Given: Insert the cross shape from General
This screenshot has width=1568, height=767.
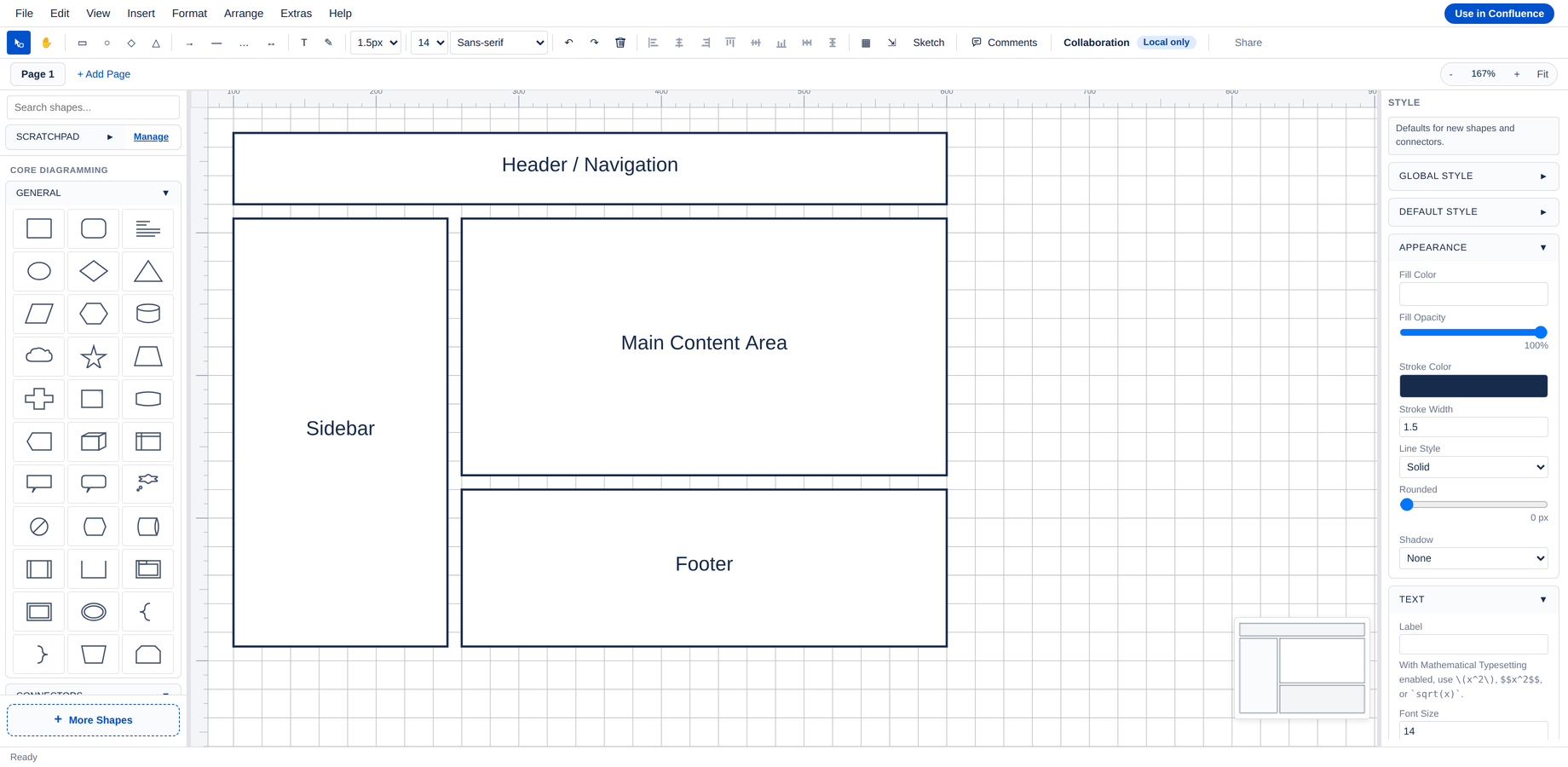Looking at the screenshot, I should pos(39,399).
